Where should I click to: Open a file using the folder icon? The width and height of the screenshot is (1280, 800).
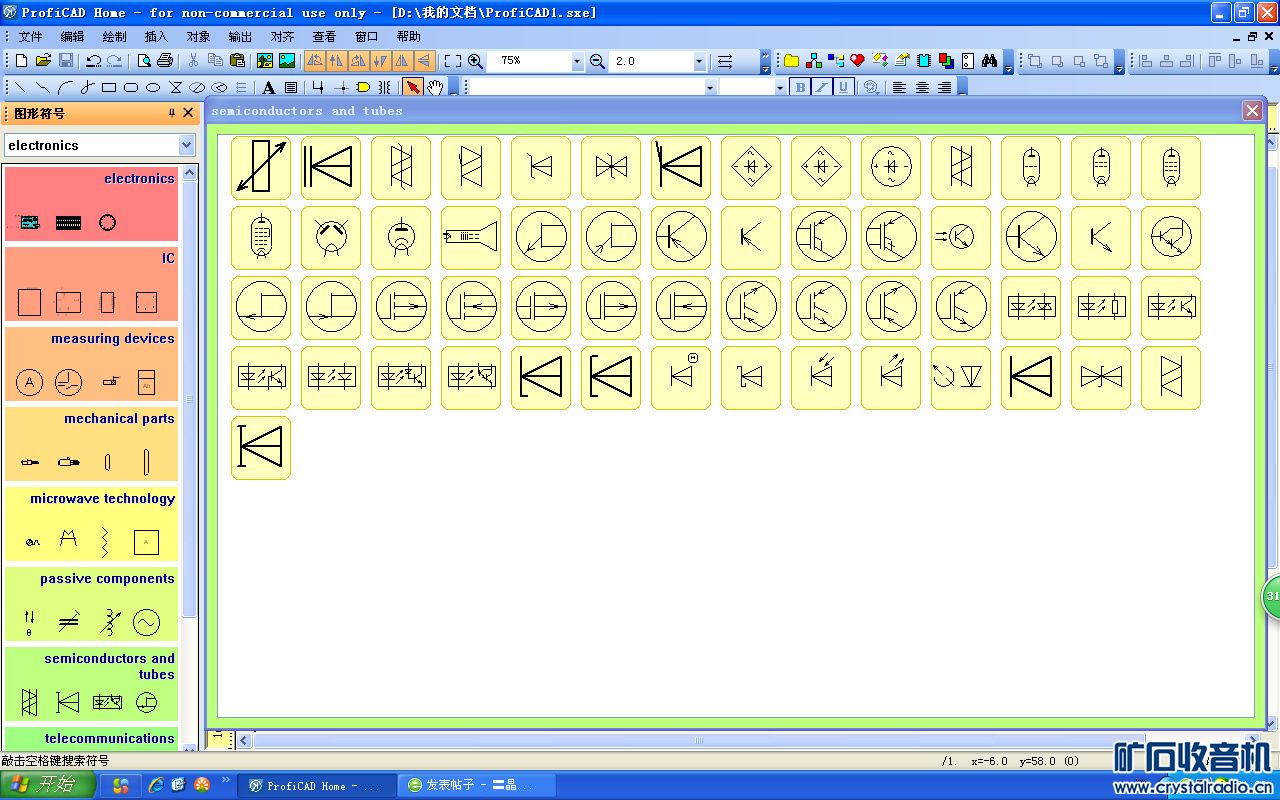pos(43,61)
